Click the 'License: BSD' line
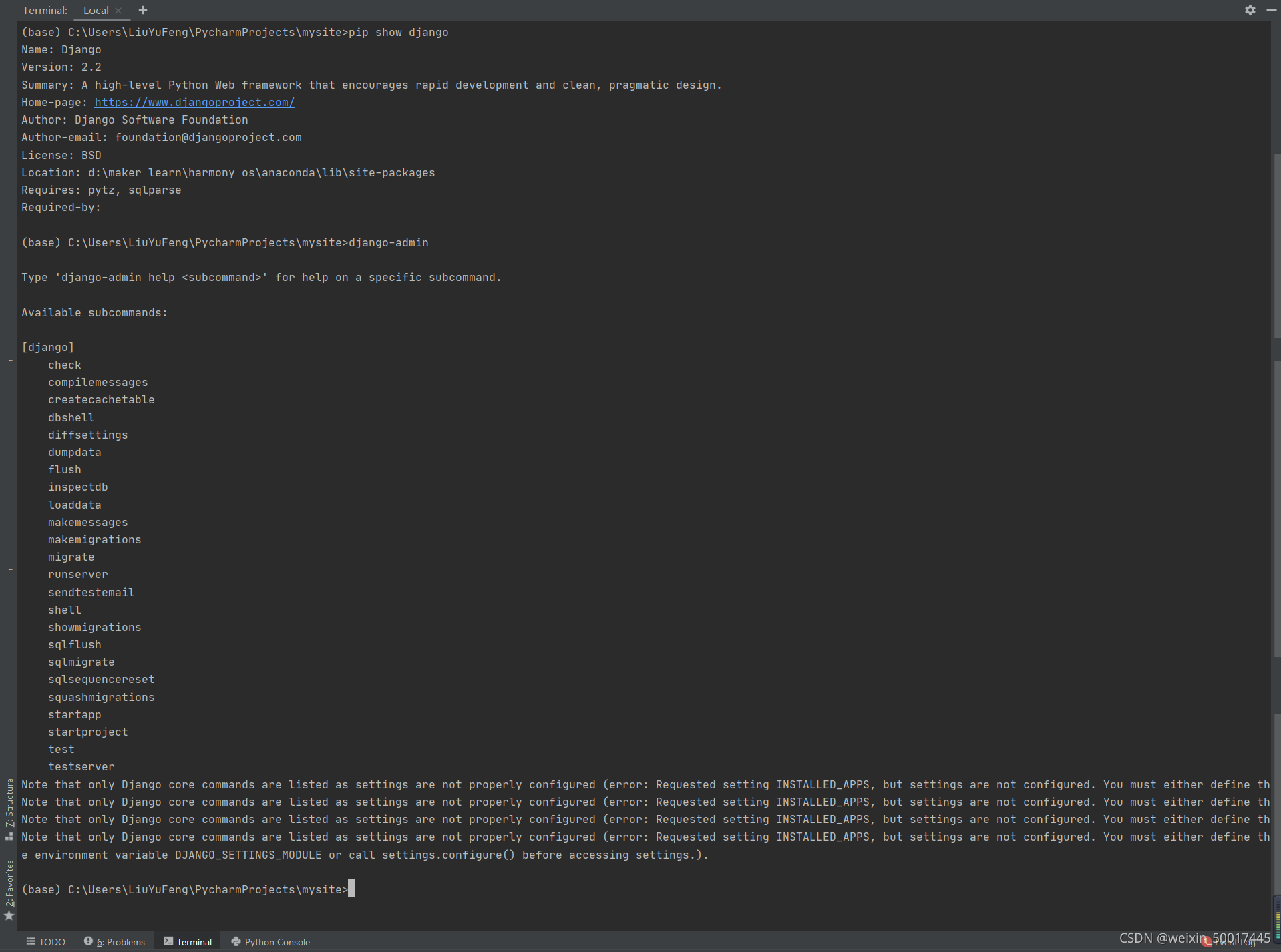The image size is (1281, 952). click(x=61, y=155)
